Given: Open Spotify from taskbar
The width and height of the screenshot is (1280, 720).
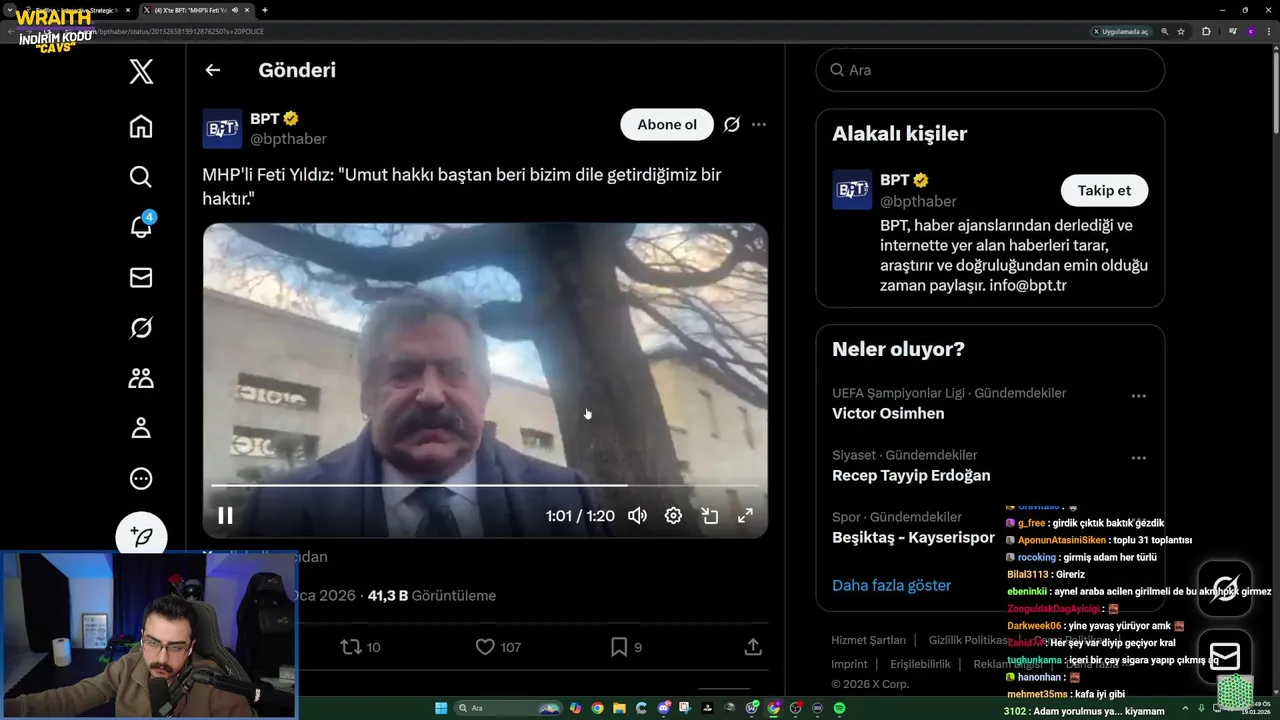Looking at the screenshot, I should (839, 708).
